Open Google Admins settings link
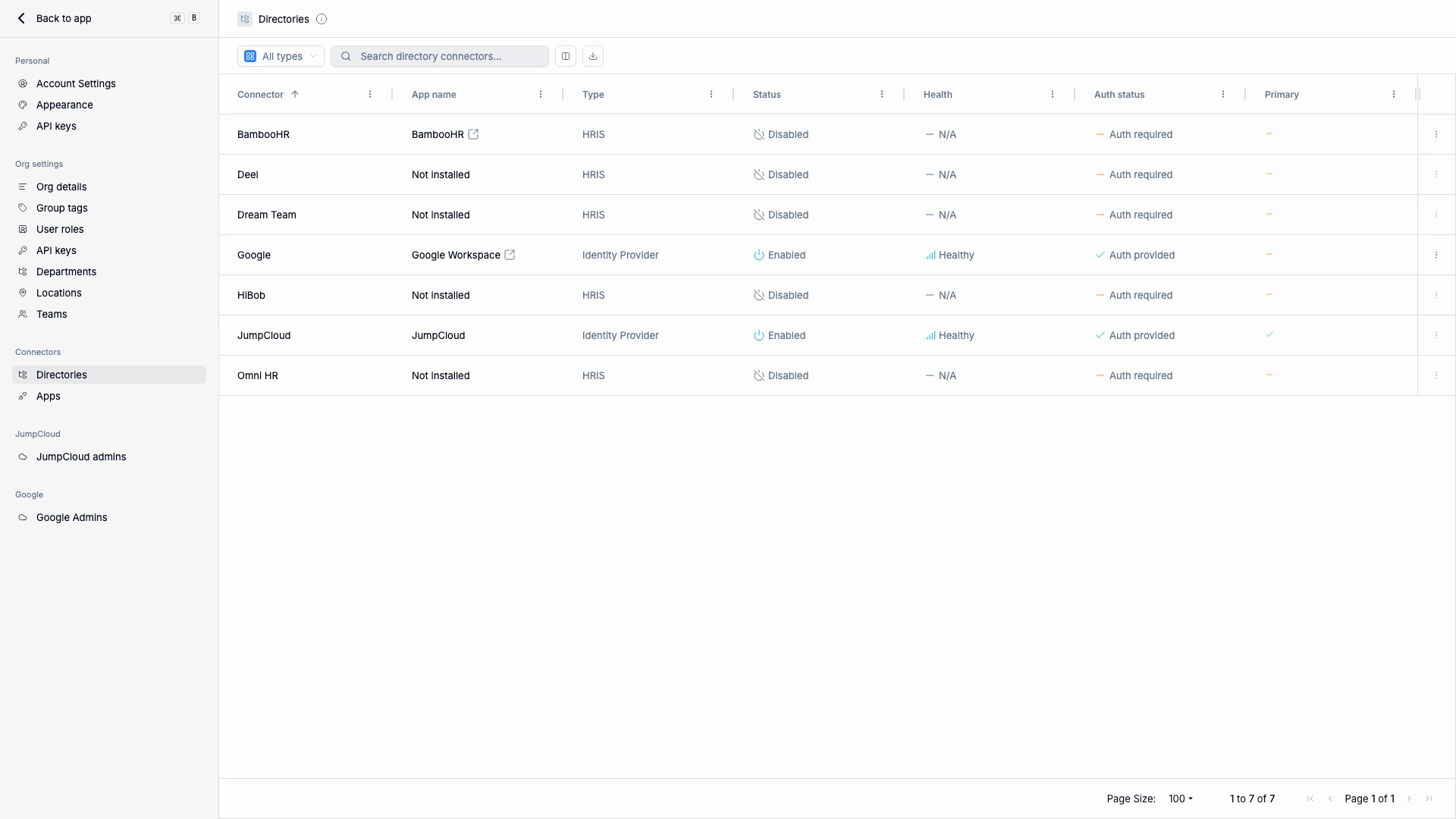Image resolution: width=1456 pixels, height=819 pixels. pyautogui.click(x=72, y=516)
